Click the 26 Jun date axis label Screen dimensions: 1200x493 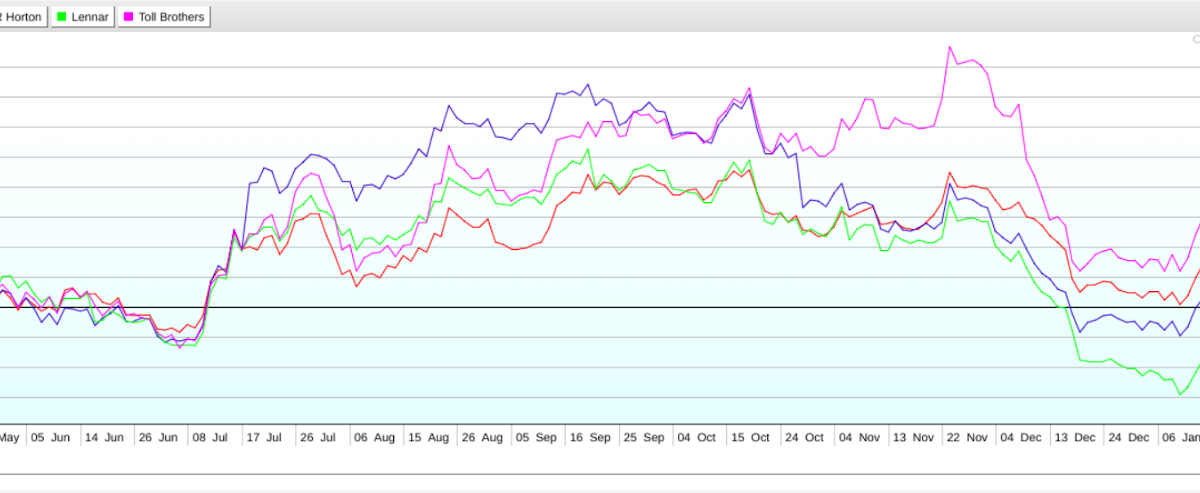coord(157,437)
